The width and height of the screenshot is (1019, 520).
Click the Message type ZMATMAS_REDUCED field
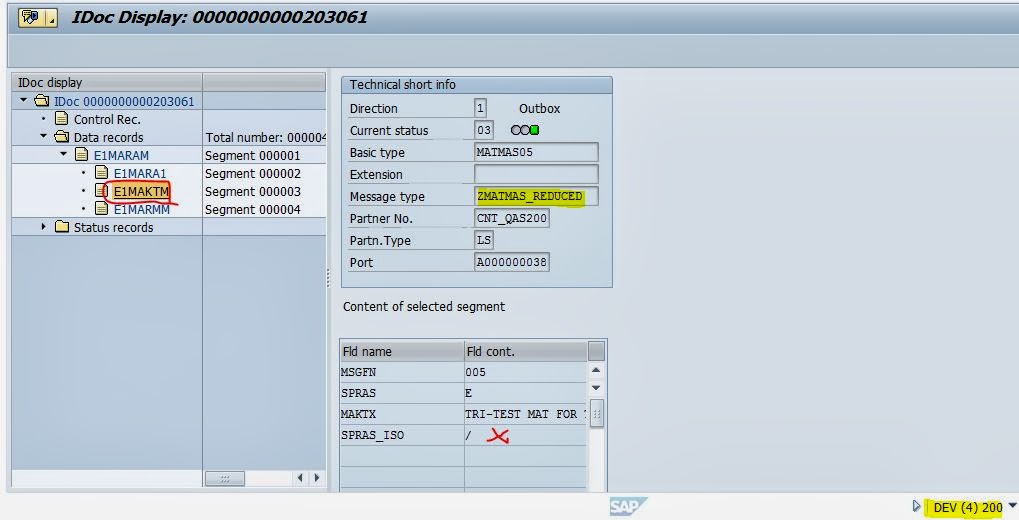[x=536, y=196]
